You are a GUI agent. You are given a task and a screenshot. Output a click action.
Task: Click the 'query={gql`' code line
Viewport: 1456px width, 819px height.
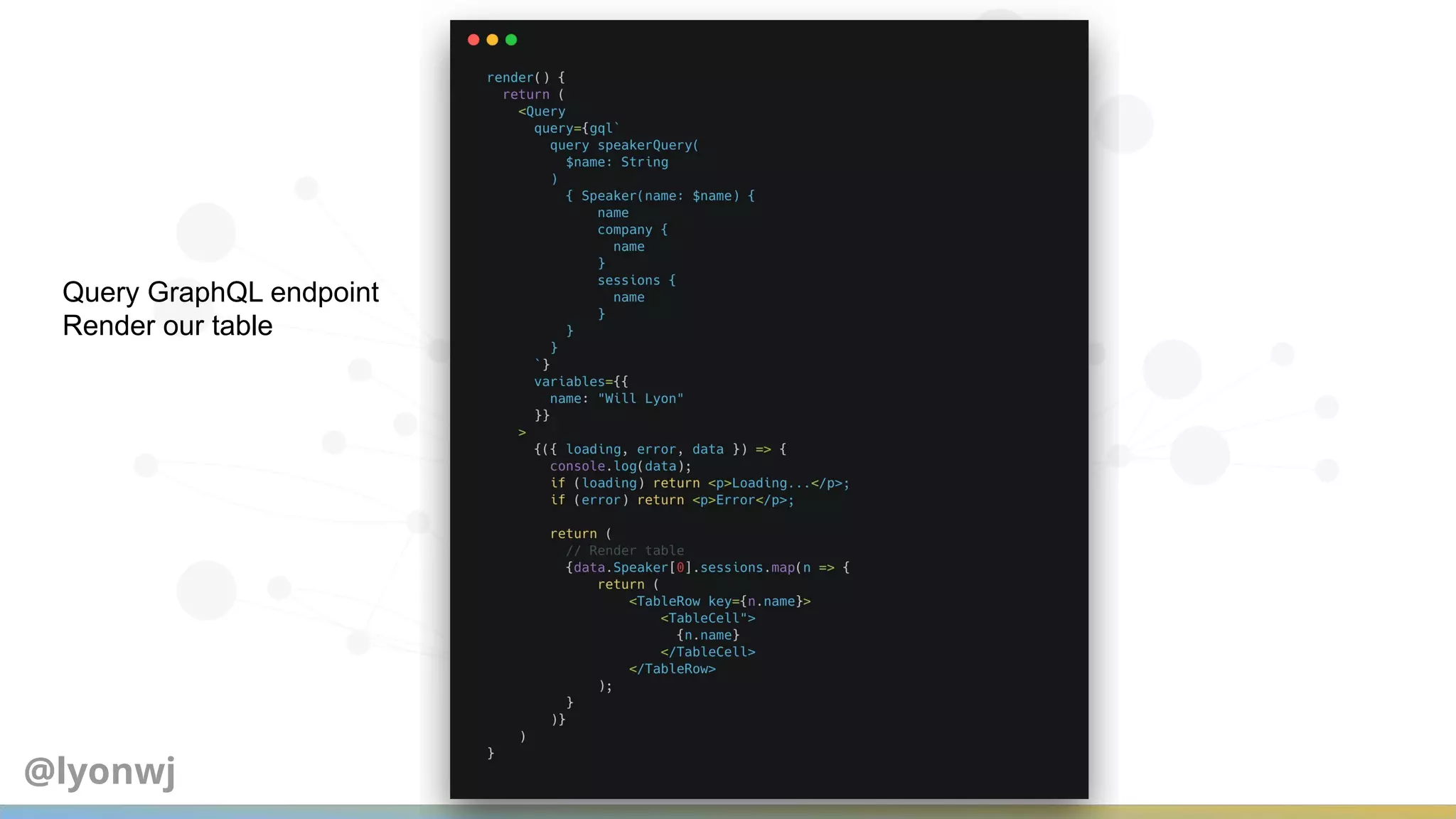coord(577,129)
